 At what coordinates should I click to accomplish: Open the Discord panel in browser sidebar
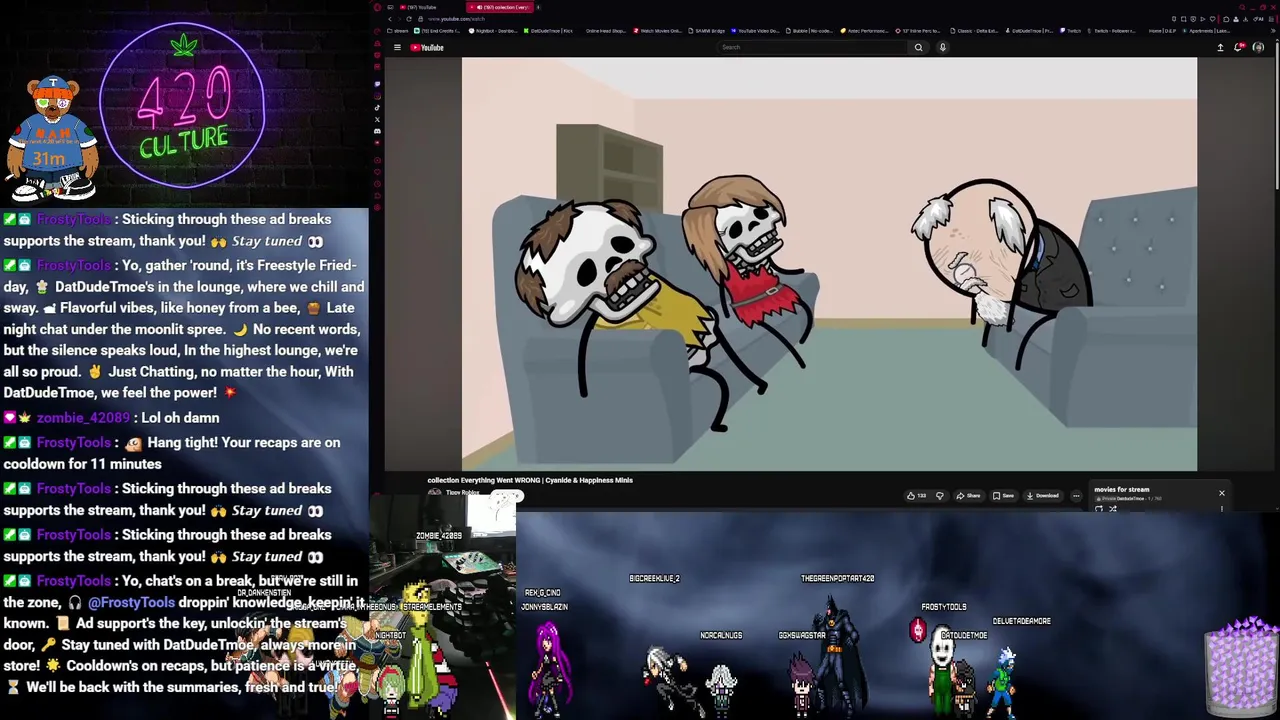377,131
